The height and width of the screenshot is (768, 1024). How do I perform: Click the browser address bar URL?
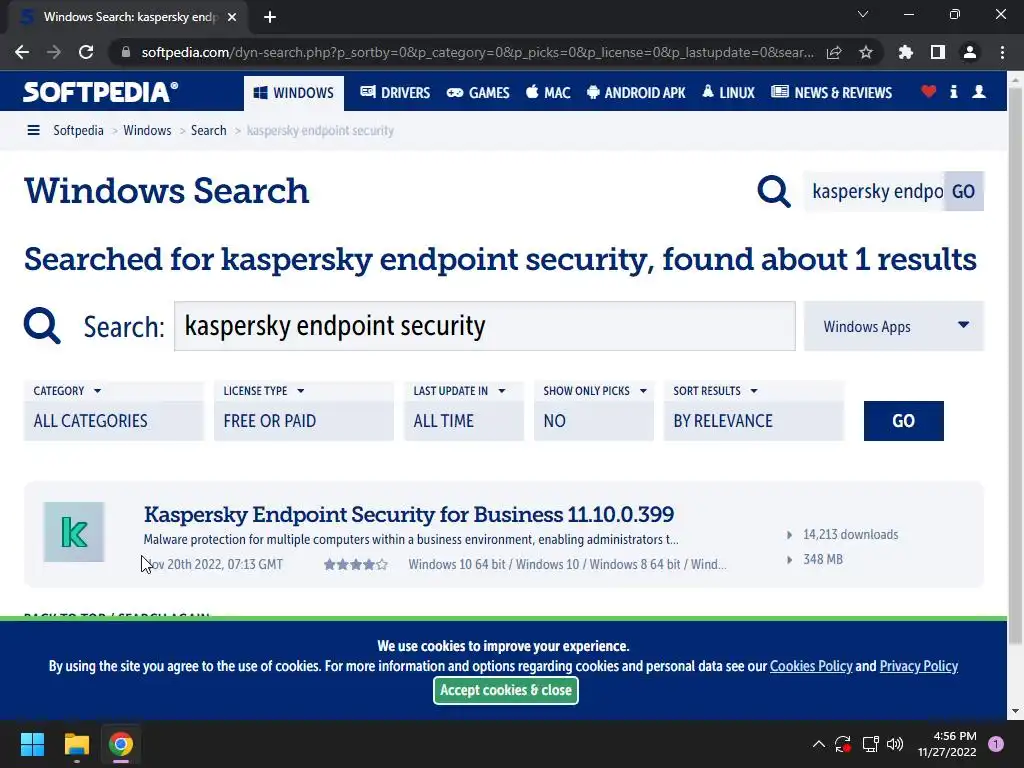point(477,52)
